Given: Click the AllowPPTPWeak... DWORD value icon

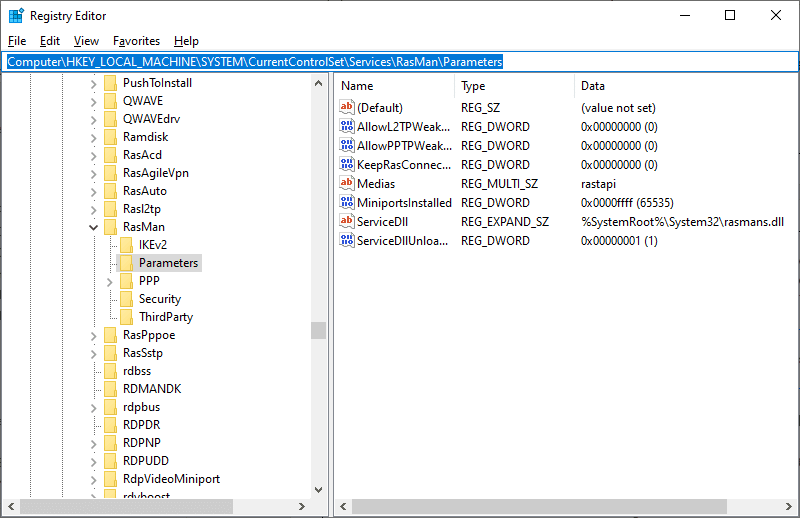Looking at the screenshot, I should 347,145.
